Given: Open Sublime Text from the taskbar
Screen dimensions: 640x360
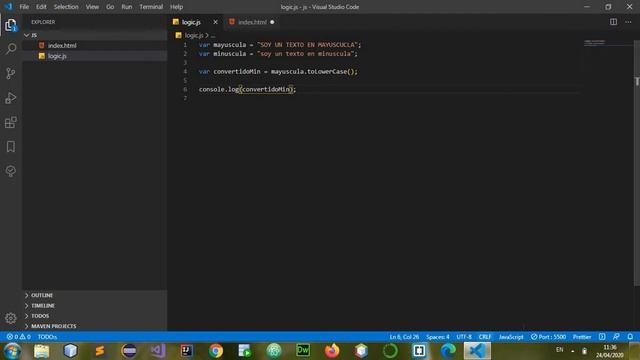Looking at the screenshot, I should click(x=100, y=351).
